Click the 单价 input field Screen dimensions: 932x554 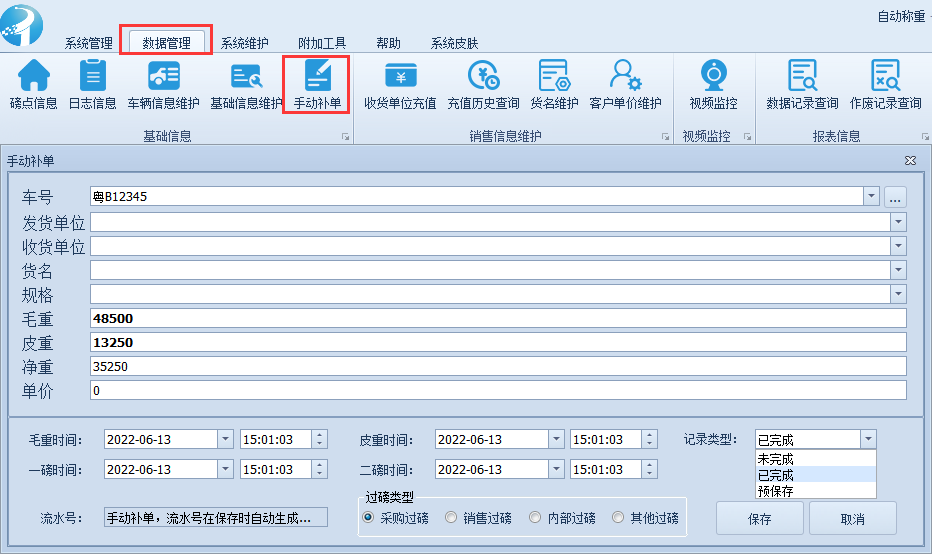(498, 391)
